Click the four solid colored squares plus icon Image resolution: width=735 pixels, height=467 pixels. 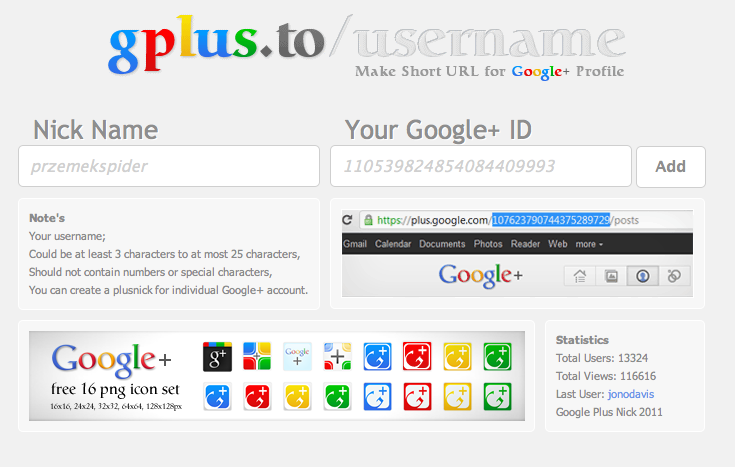pyautogui.click(x=257, y=356)
